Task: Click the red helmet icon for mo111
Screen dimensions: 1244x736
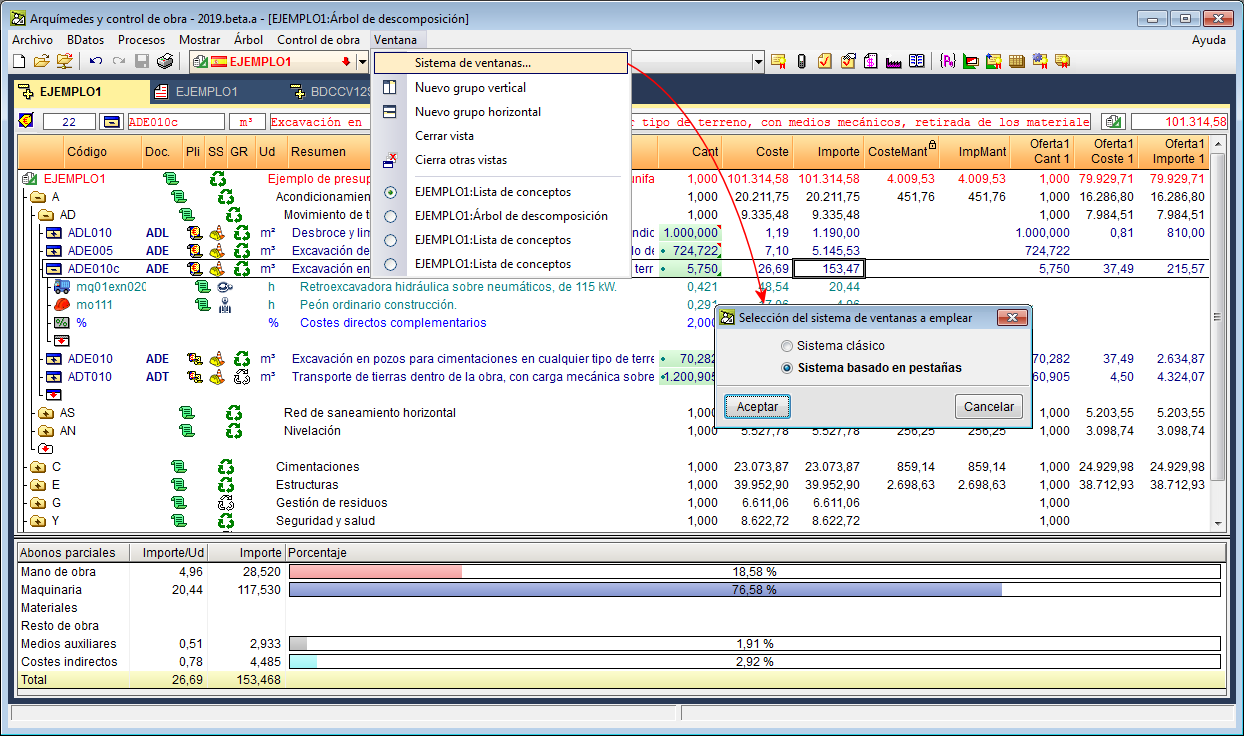Action: 62,305
